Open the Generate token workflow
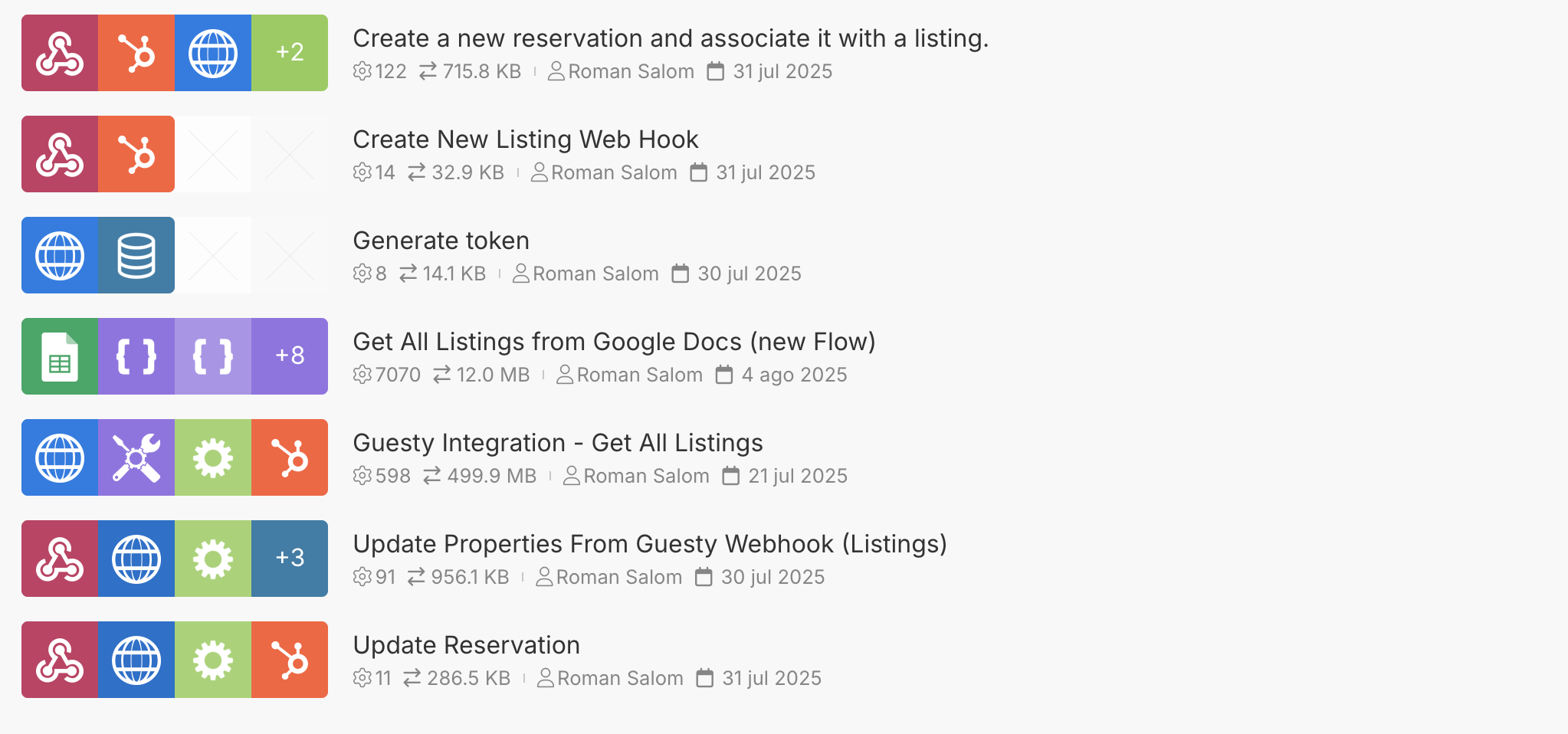Viewport: 1568px width, 734px height. tap(441, 240)
